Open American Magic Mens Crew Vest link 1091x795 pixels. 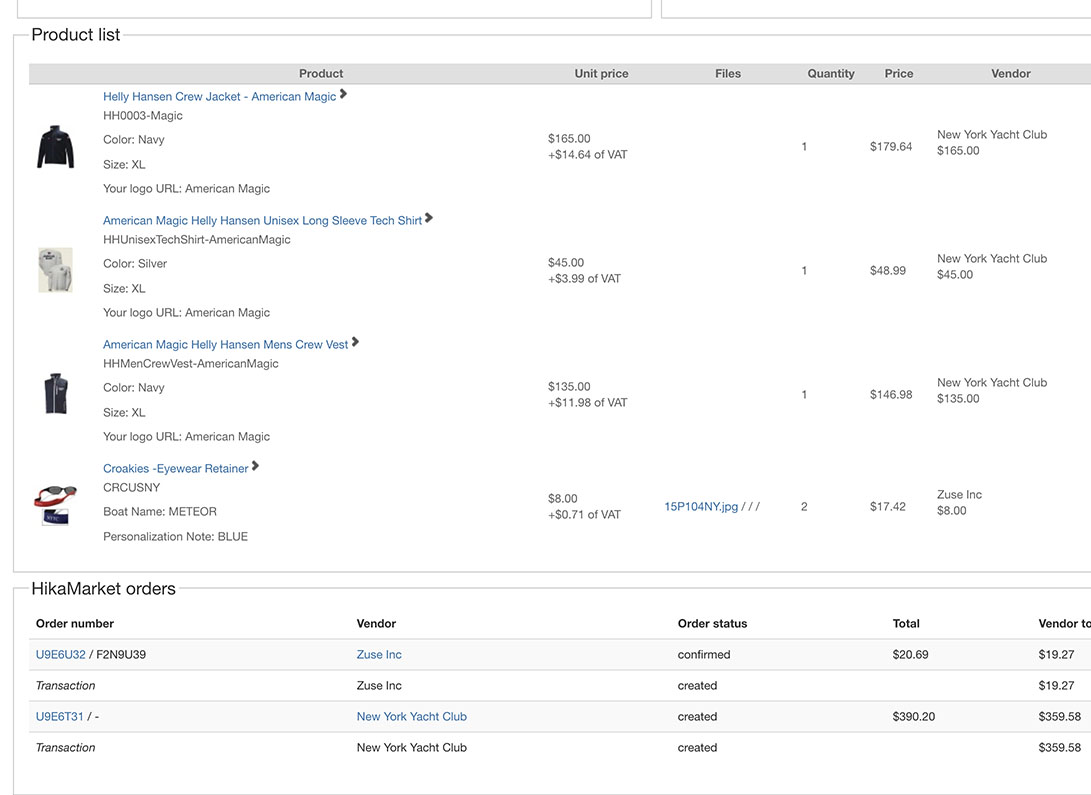coord(225,345)
